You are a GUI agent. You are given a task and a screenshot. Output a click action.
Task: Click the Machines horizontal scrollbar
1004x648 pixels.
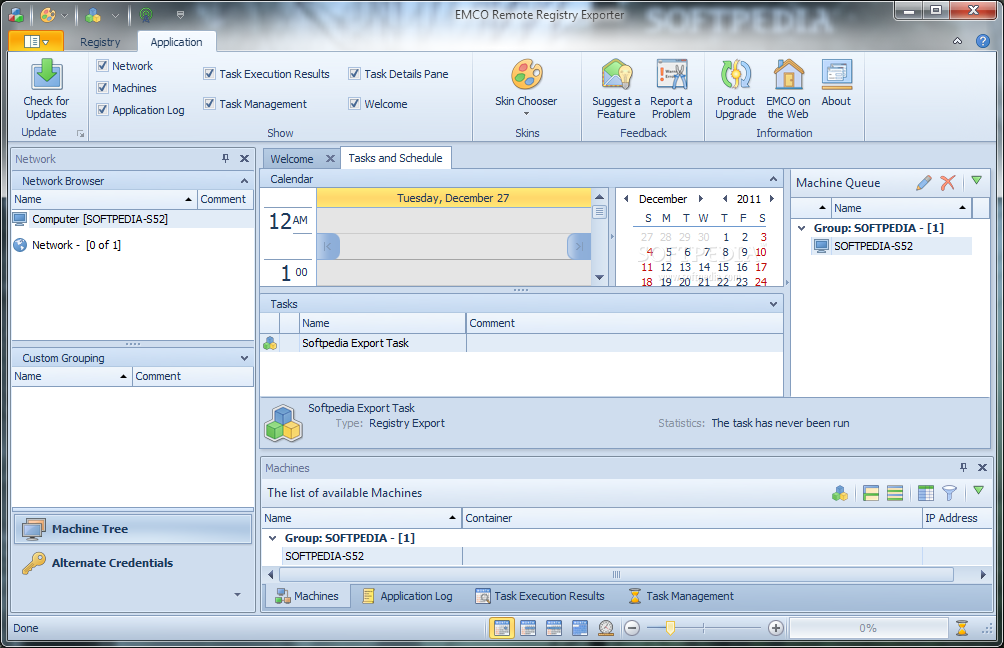click(x=615, y=574)
